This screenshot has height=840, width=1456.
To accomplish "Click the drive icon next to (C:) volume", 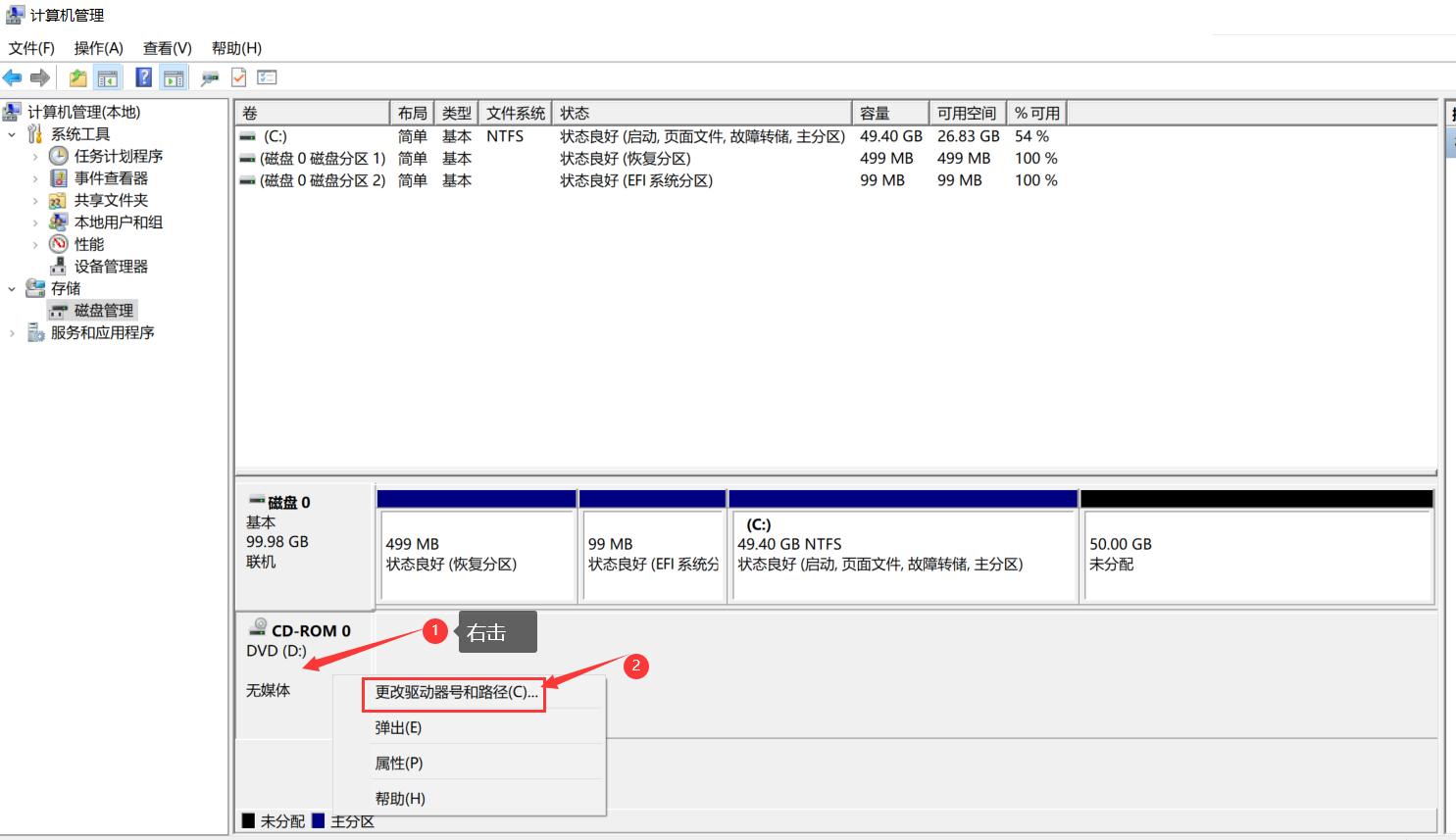I will (x=248, y=137).
